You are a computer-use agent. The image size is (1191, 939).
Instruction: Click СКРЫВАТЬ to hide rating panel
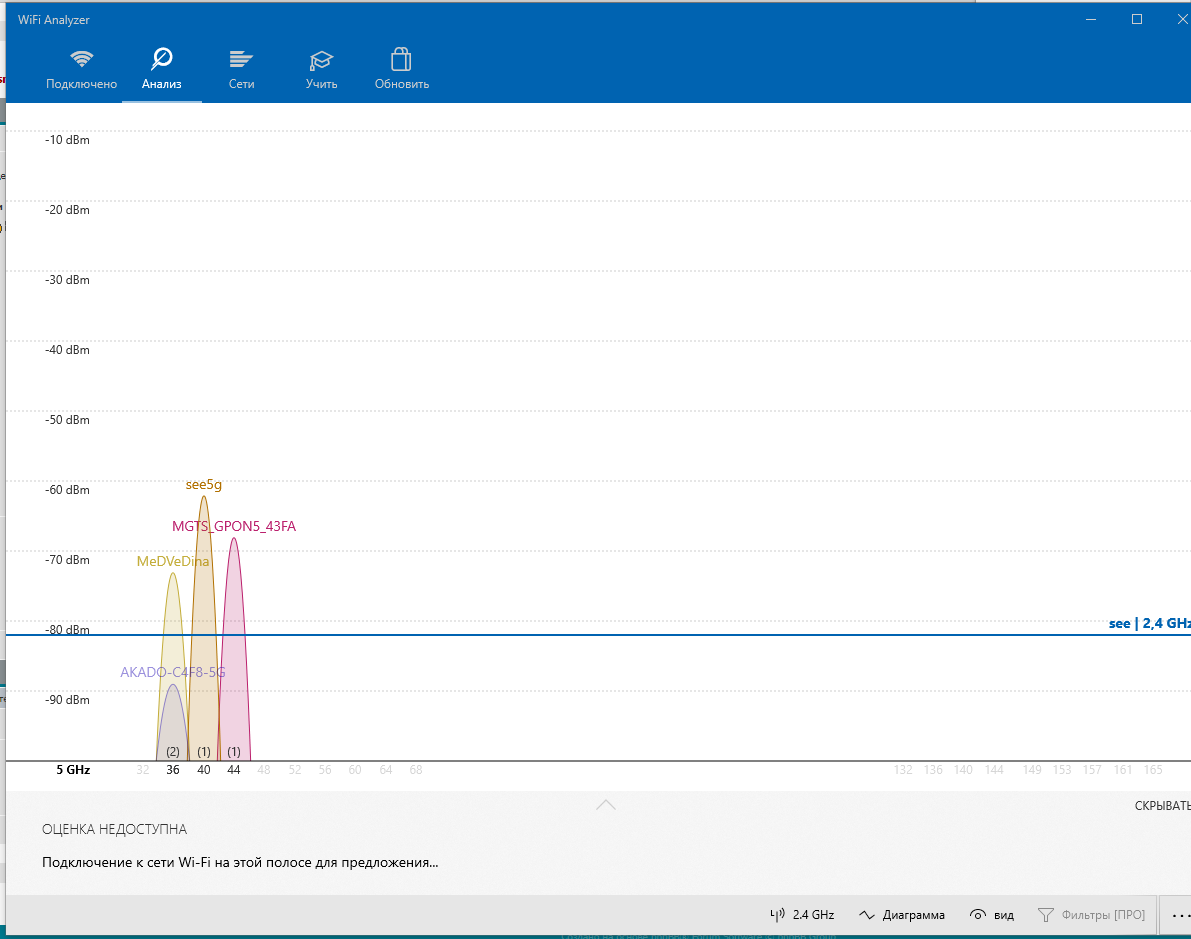[x=1162, y=806]
